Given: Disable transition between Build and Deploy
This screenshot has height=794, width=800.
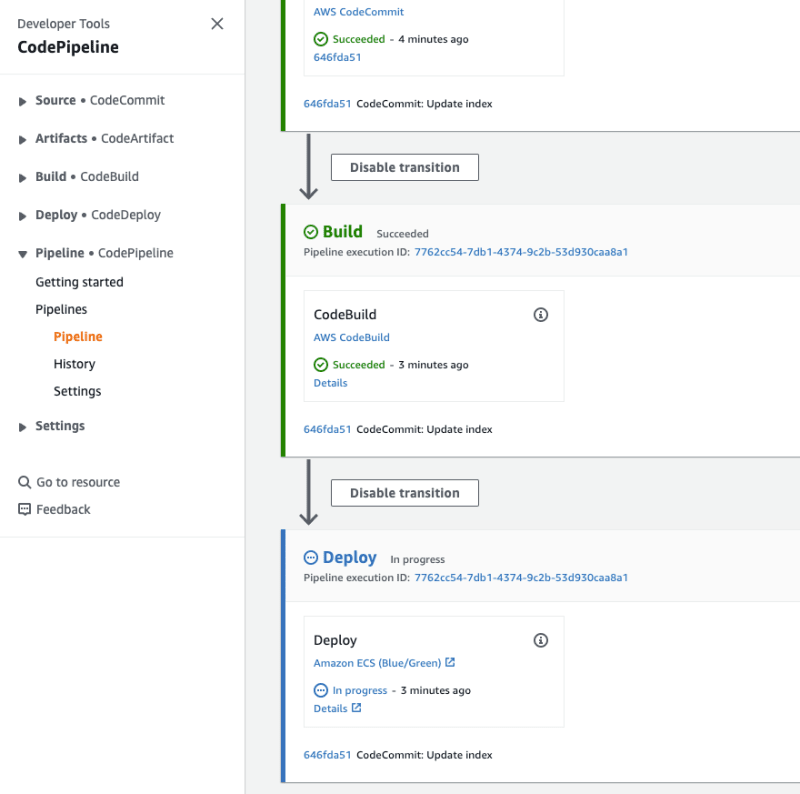Looking at the screenshot, I should click(x=405, y=493).
